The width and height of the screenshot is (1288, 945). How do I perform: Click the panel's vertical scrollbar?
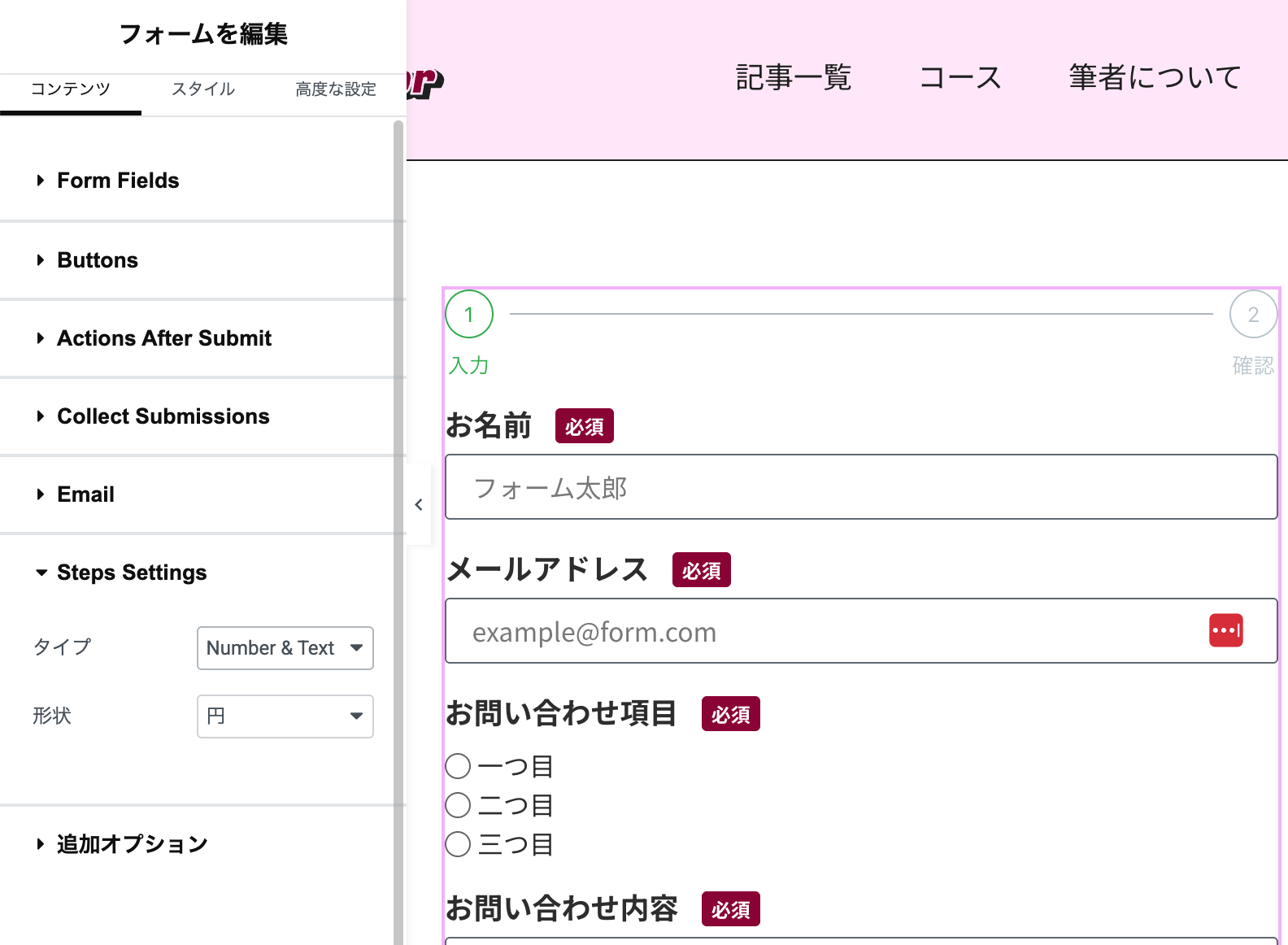pos(398,488)
